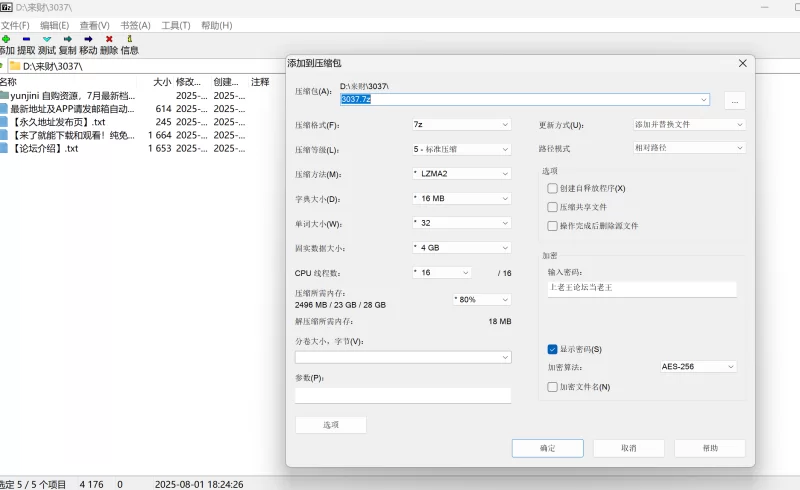Open the 压缩等级 dropdown
Image resolution: width=800 pixels, height=490 pixels.
tap(461, 149)
